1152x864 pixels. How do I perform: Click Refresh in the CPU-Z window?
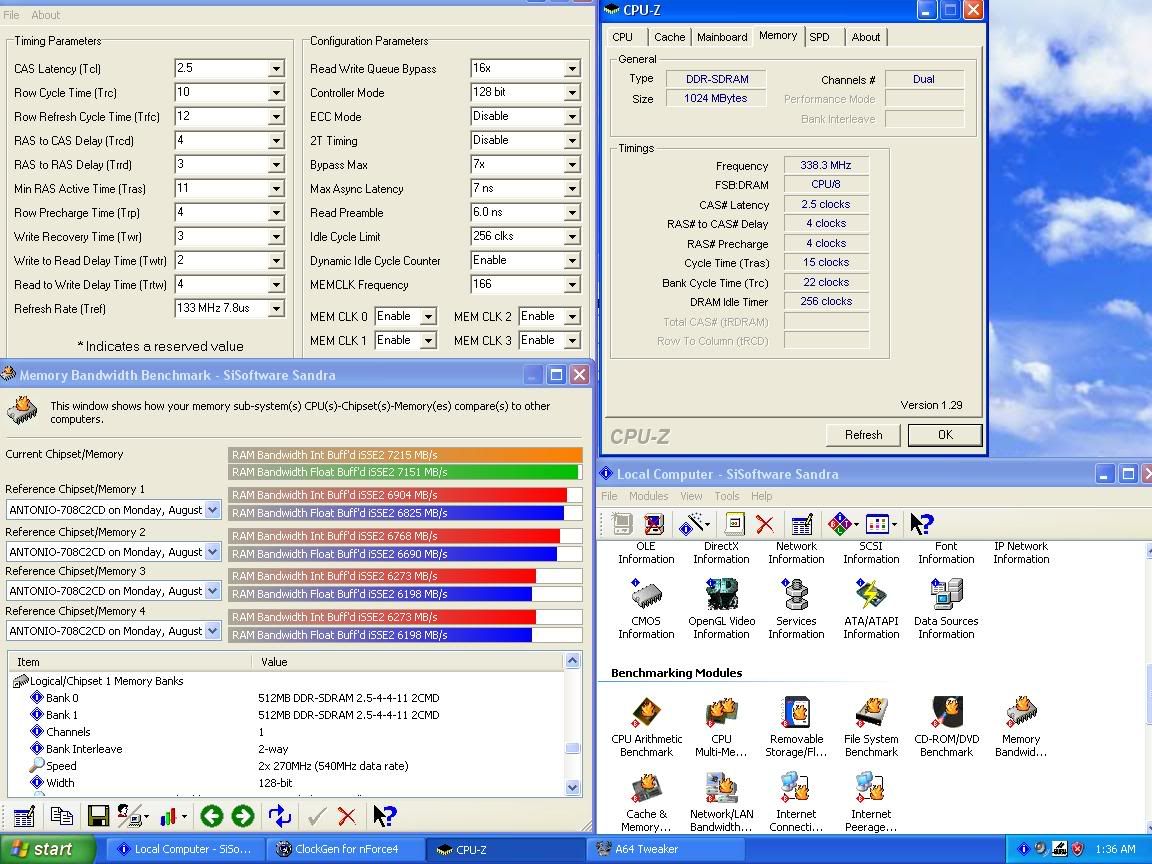coord(863,434)
